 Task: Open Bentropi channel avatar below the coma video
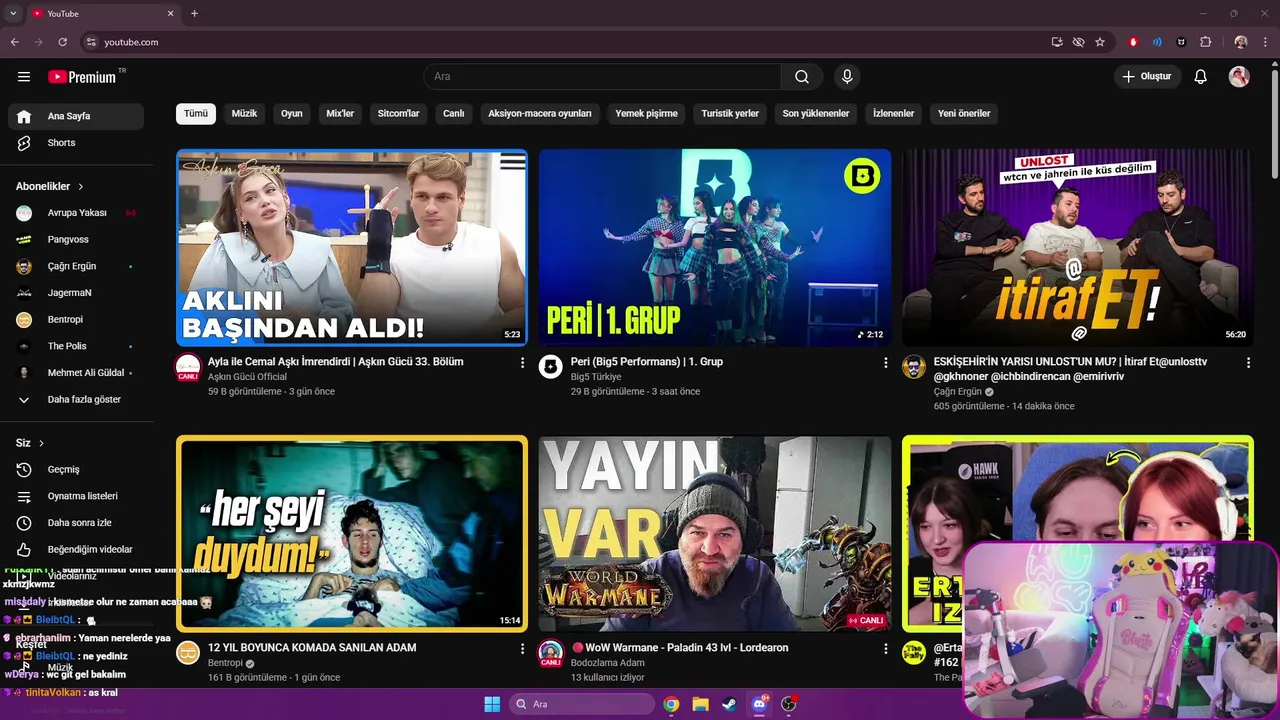[188, 653]
